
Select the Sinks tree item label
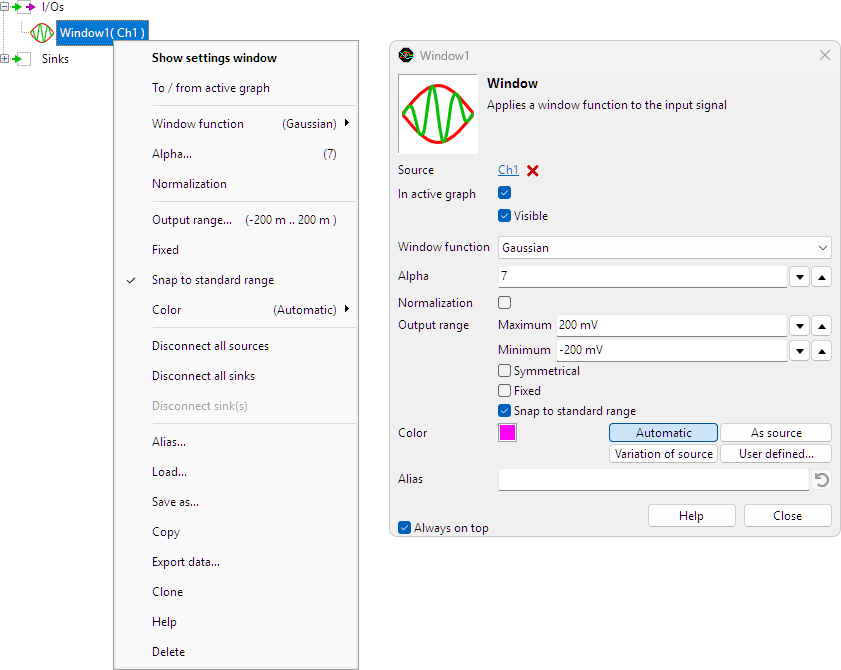pos(55,59)
